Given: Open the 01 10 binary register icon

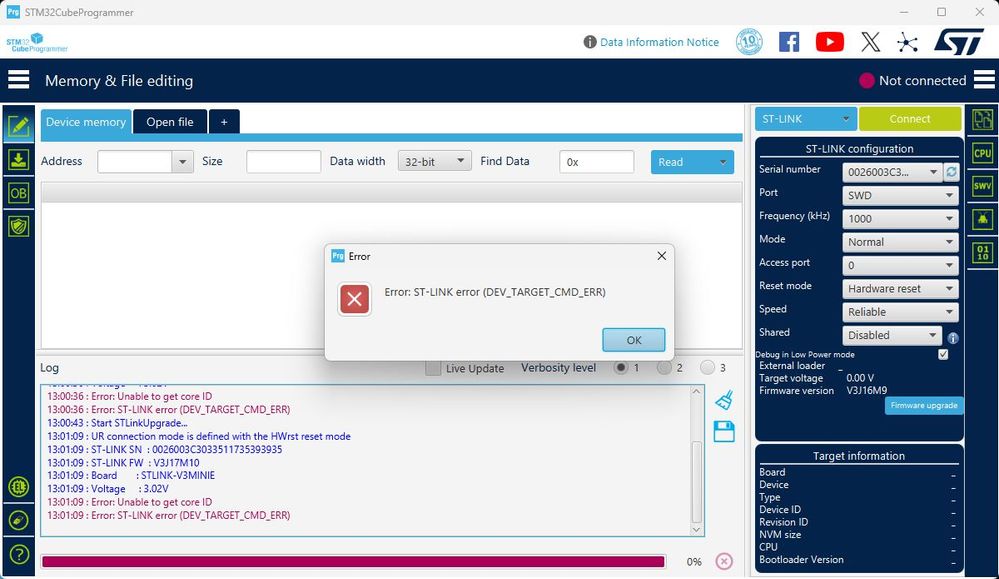Looking at the screenshot, I should pyautogui.click(x=982, y=253).
